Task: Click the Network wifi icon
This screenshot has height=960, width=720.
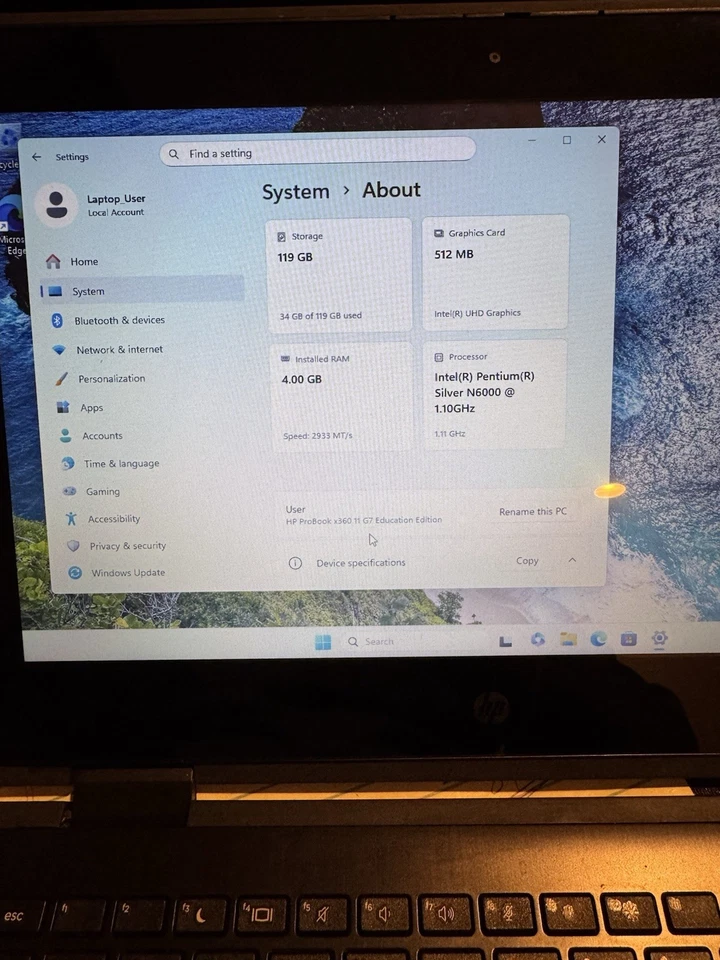Action: pyautogui.click(x=59, y=350)
